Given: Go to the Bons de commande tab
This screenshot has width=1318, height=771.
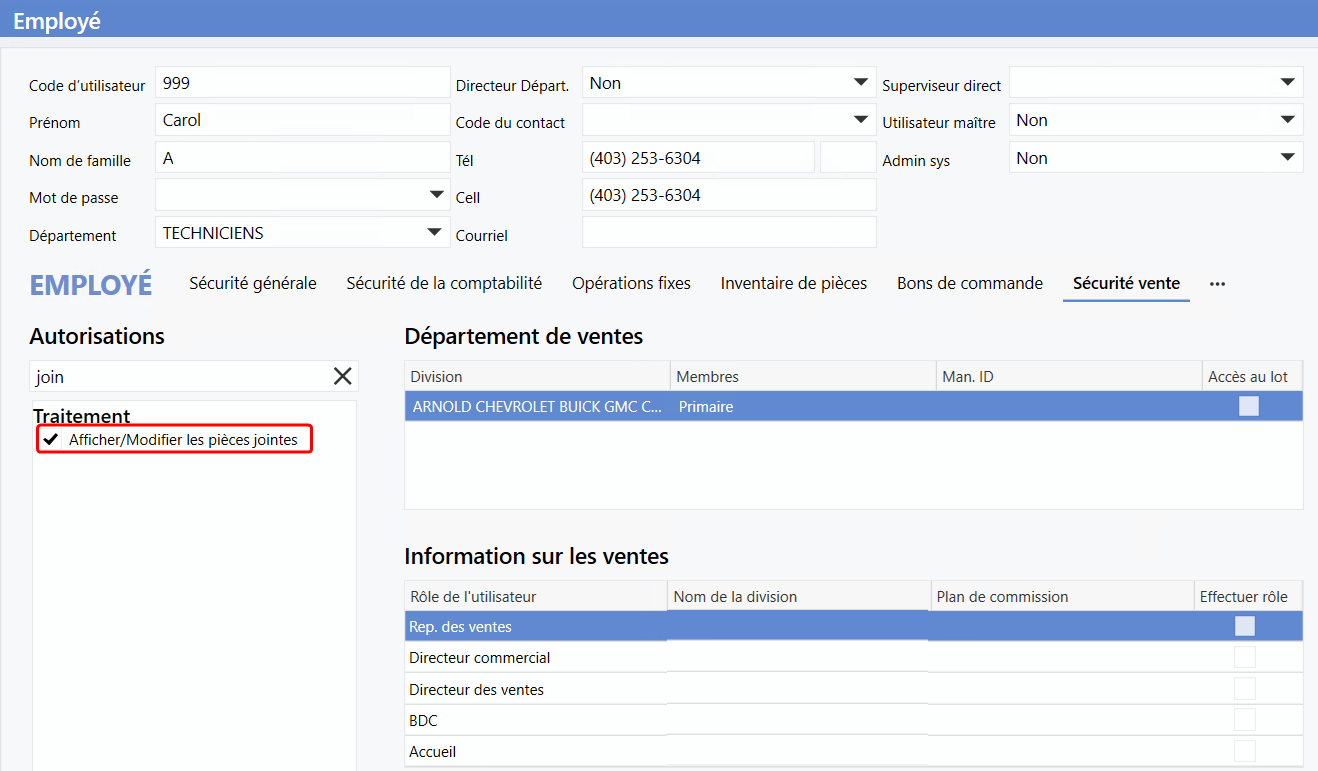Looking at the screenshot, I should [969, 284].
